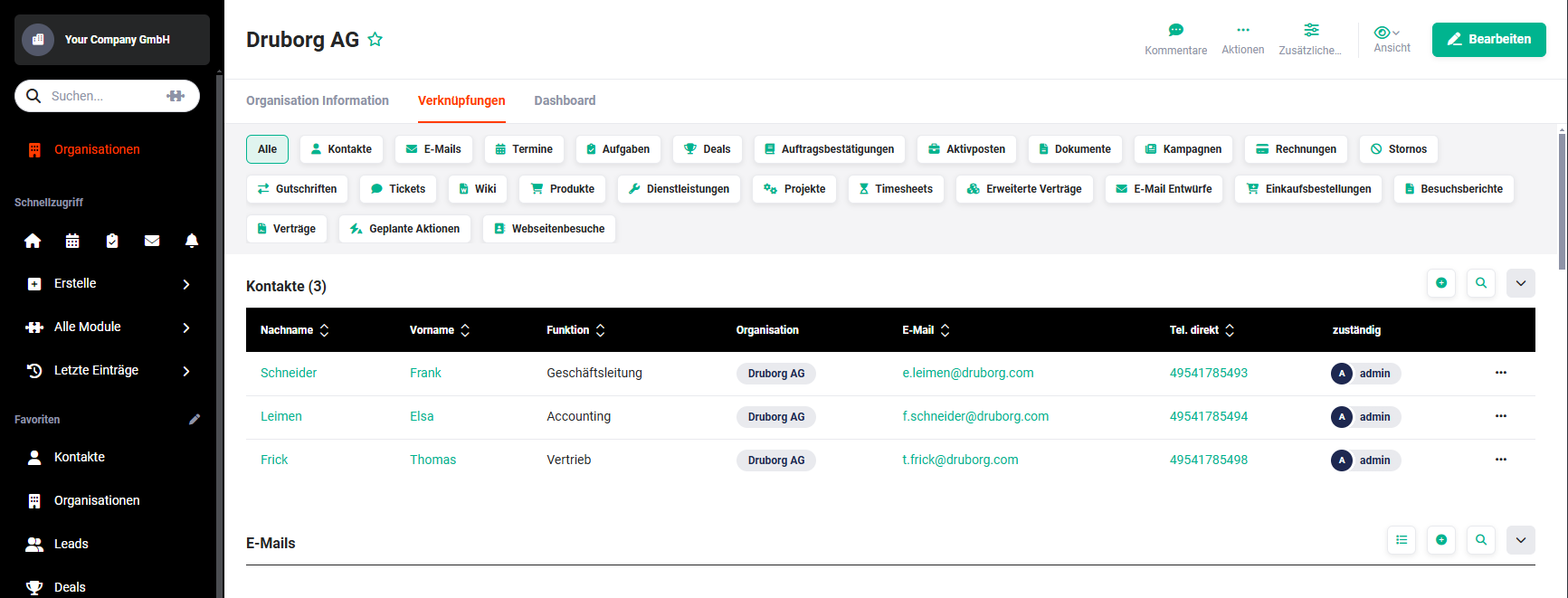Expand the Erstelle sidebar menu

coord(109,283)
